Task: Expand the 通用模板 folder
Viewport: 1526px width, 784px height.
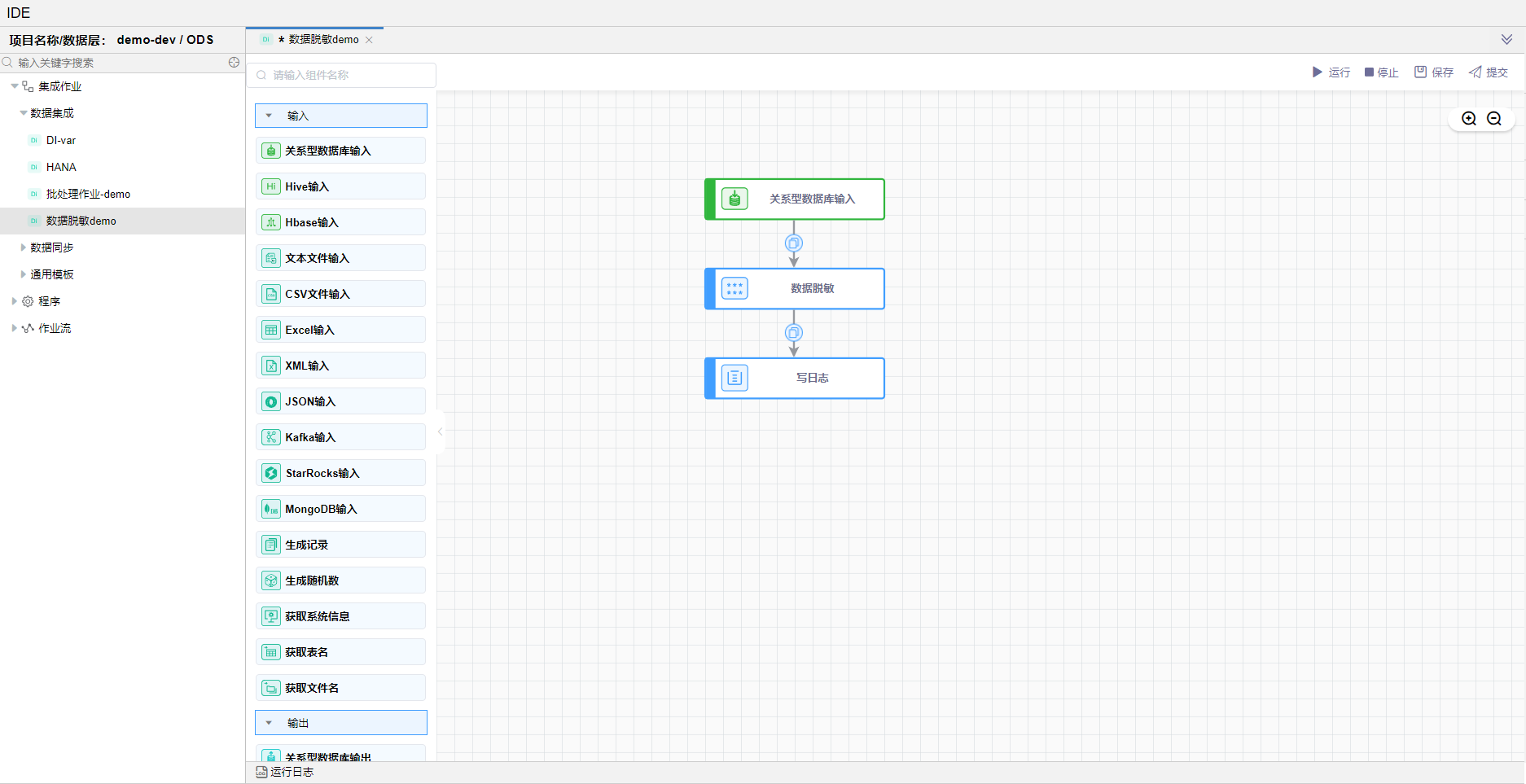Action: 23,274
